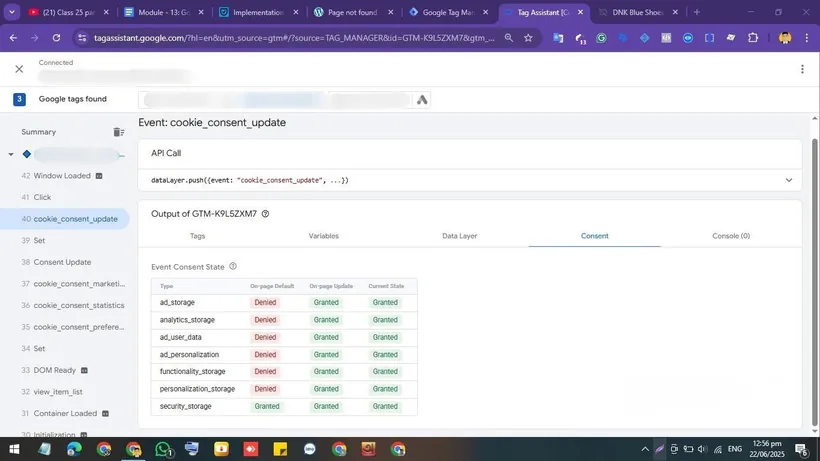Select event 39 Set

(33, 240)
